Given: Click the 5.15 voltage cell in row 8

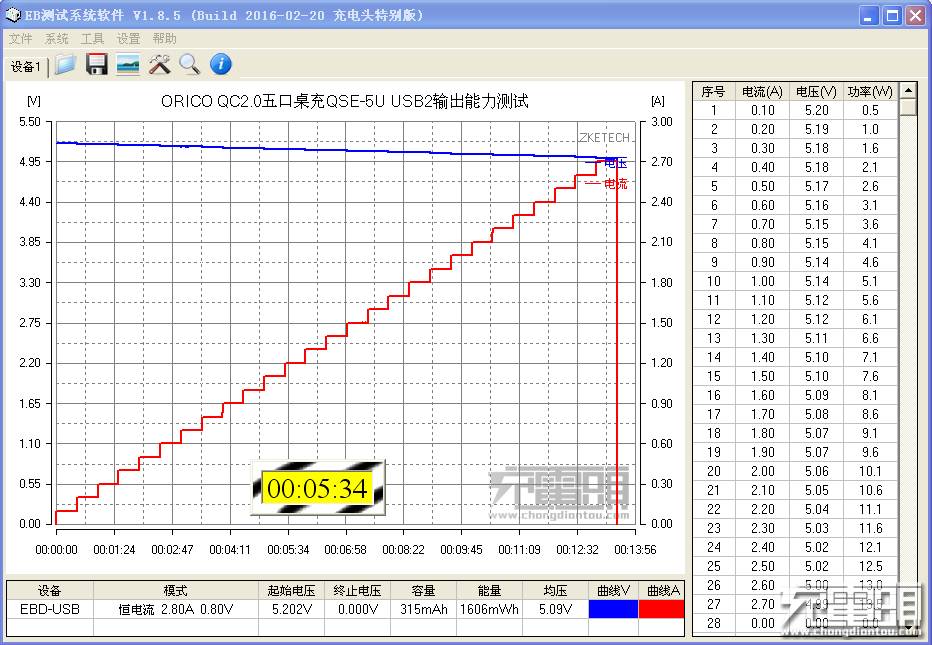Looking at the screenshot, I should coord(816,243).
